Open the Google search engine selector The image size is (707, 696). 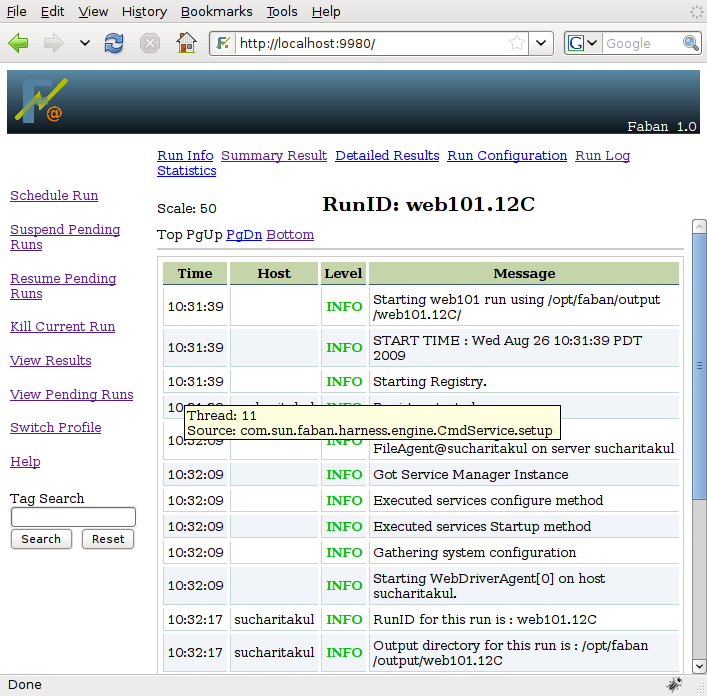point(583,43)
